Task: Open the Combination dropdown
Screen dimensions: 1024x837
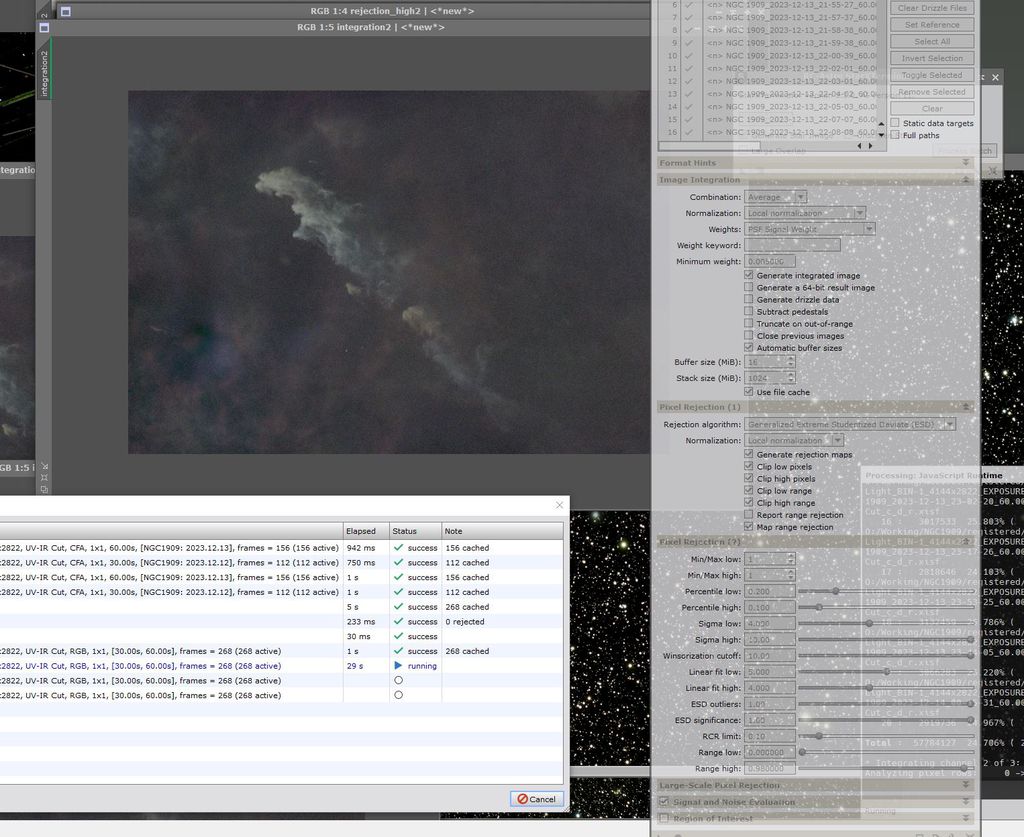Action: tap(775, 197)
